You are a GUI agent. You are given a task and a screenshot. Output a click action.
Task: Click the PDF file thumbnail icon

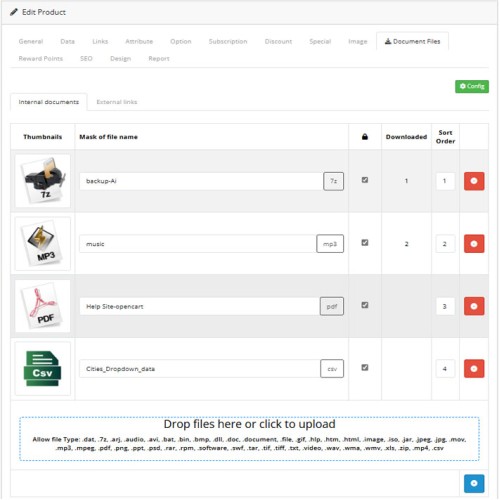43,306
